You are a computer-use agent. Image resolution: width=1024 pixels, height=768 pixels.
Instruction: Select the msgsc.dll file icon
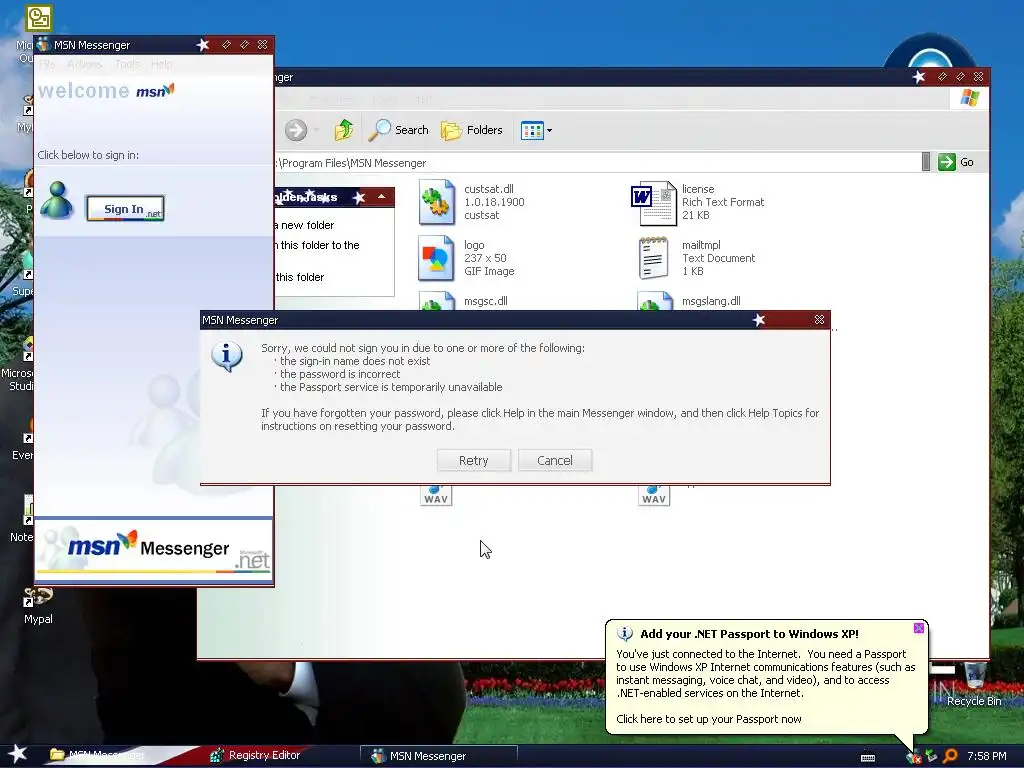tap(436, 301)
